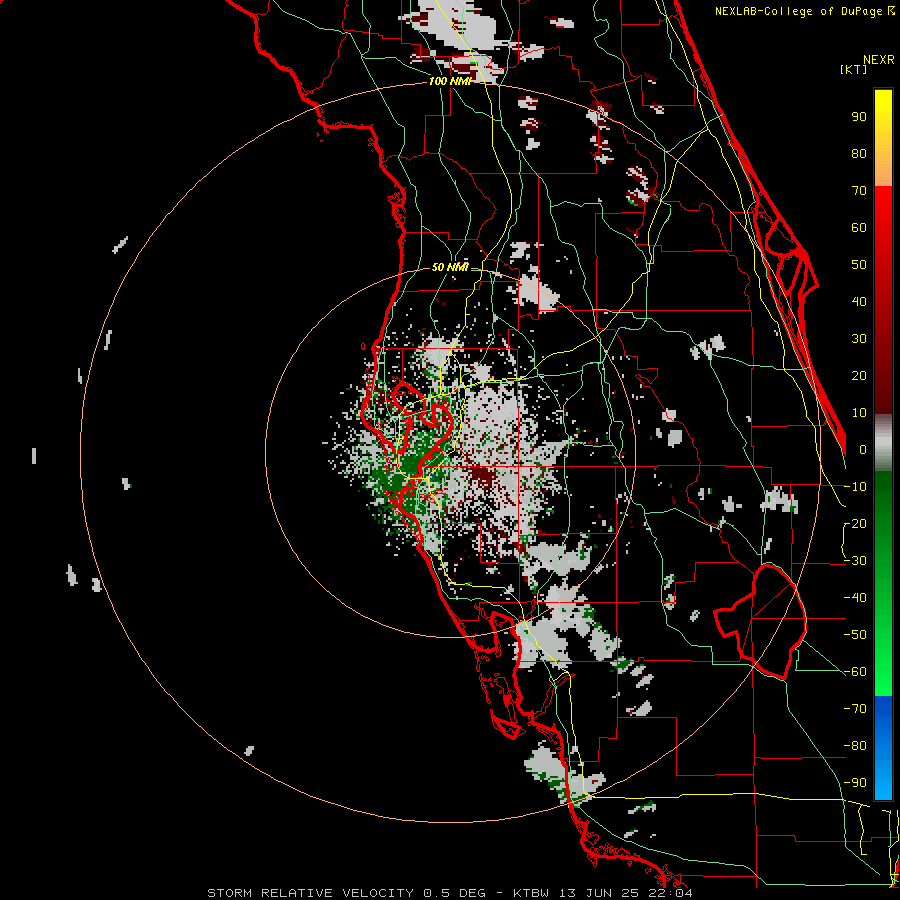Screen dimensions: 900x900
Task: Click the "50" scale value on the color bar
Action: (x=859, y=265)
